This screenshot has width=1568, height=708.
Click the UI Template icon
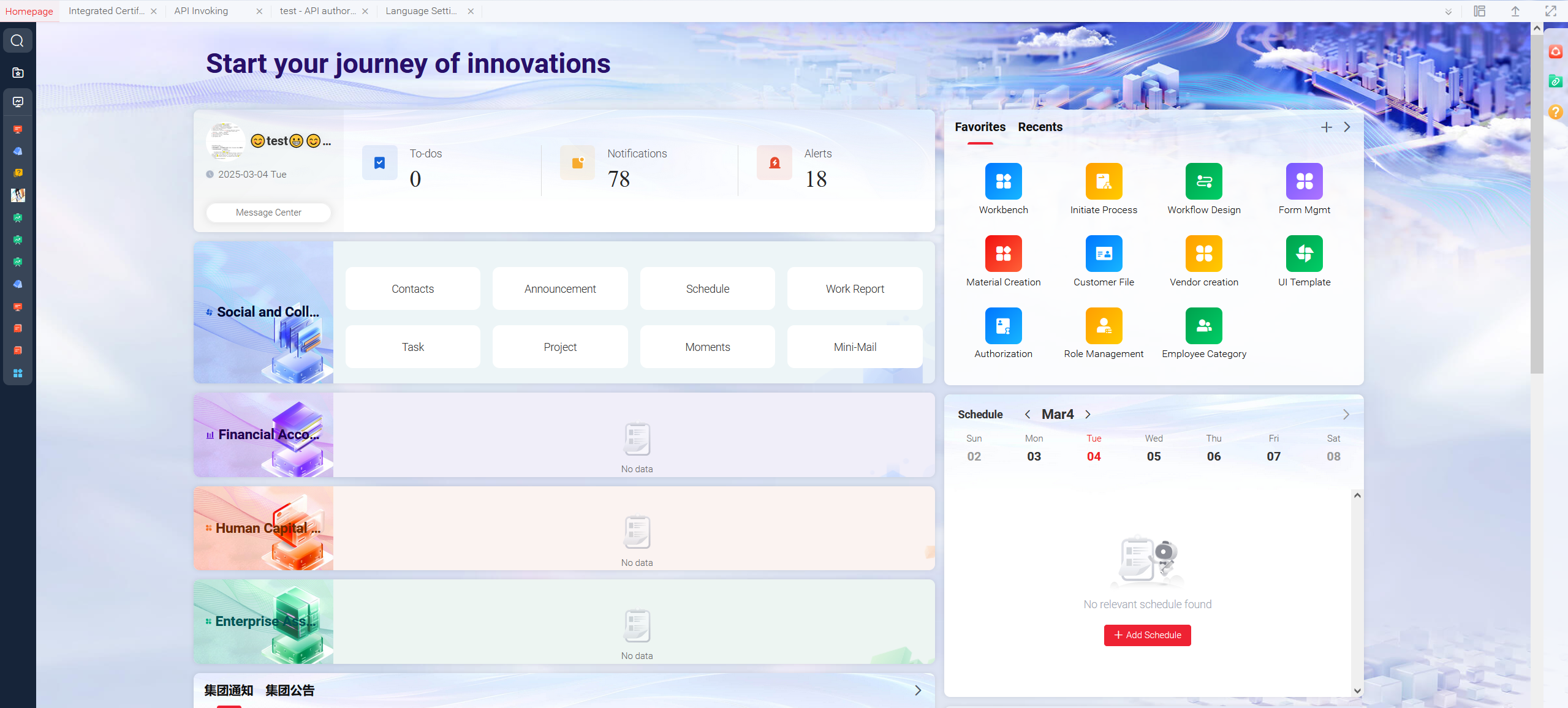coord(1304,254)
